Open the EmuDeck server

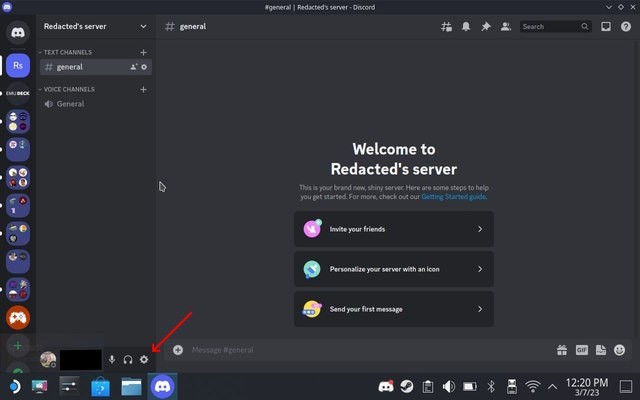click(x=18, y=93)
